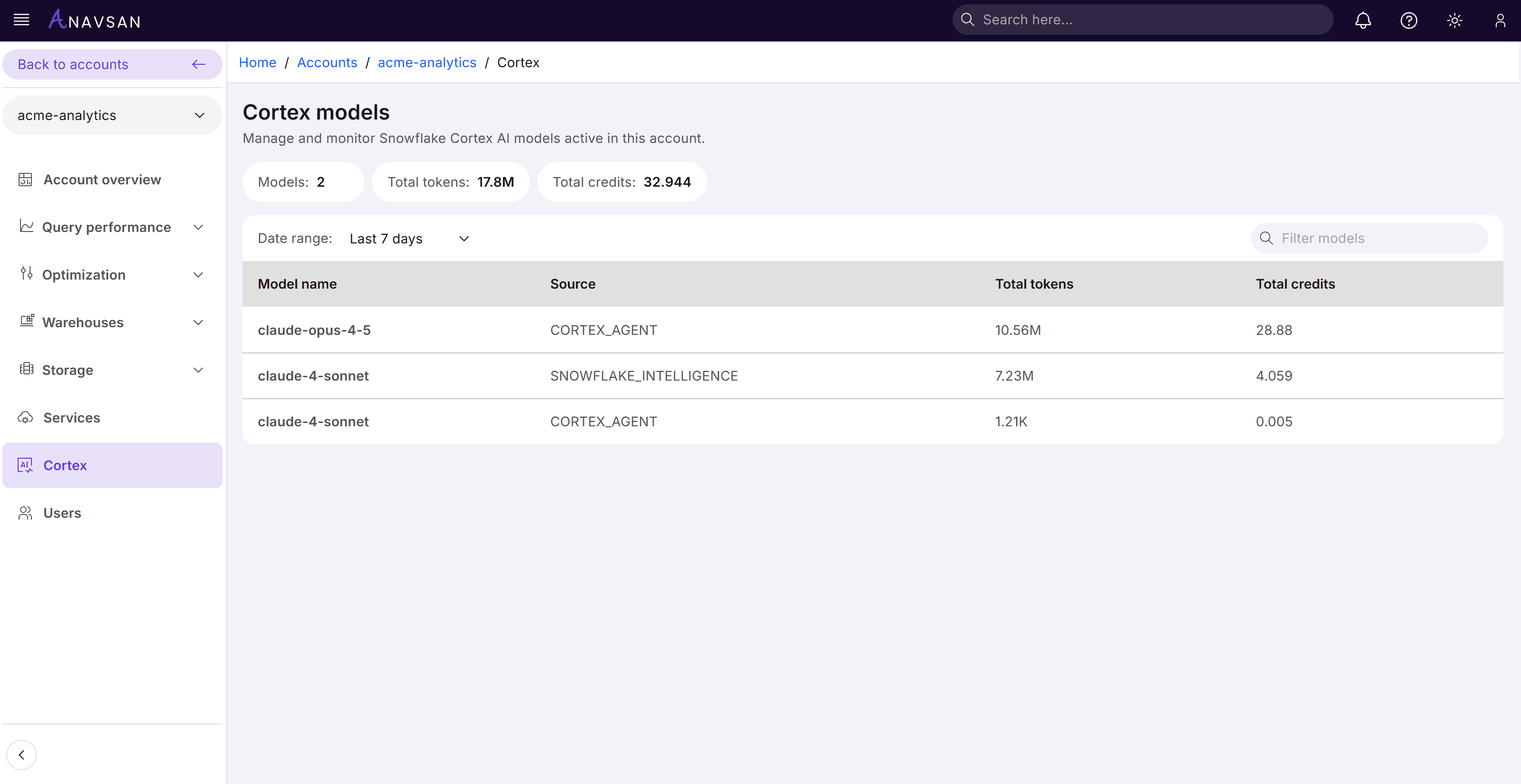Open the help question mark icon
The width and height of the screenshot is (1521, 784).
1409,20
